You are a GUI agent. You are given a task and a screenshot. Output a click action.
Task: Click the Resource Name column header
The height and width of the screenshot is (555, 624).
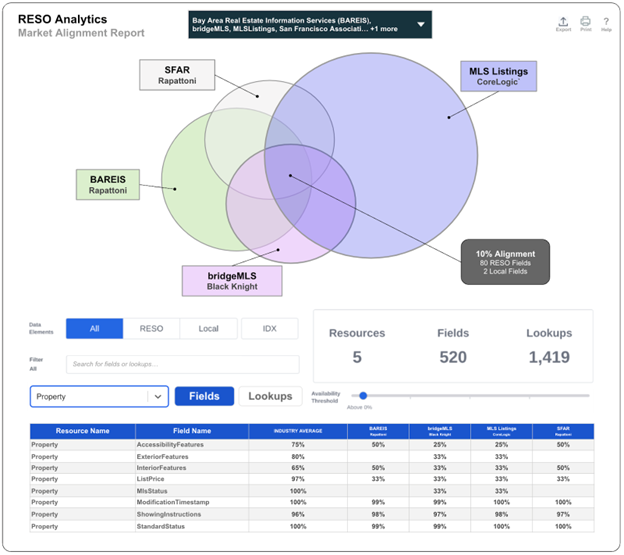click(x=83, y=432)
